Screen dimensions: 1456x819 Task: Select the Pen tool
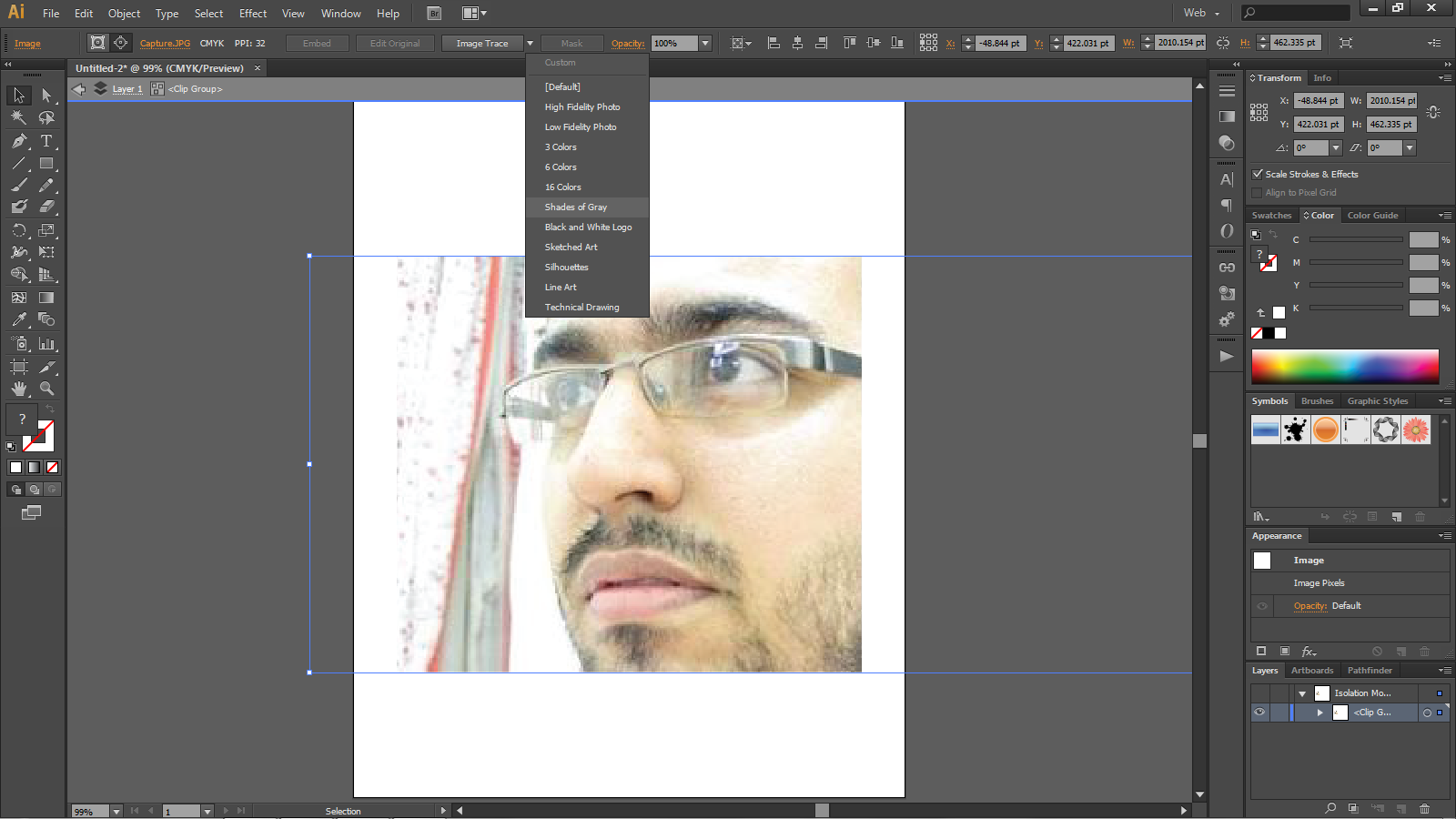pyautogui.click(x=19, y=141)
